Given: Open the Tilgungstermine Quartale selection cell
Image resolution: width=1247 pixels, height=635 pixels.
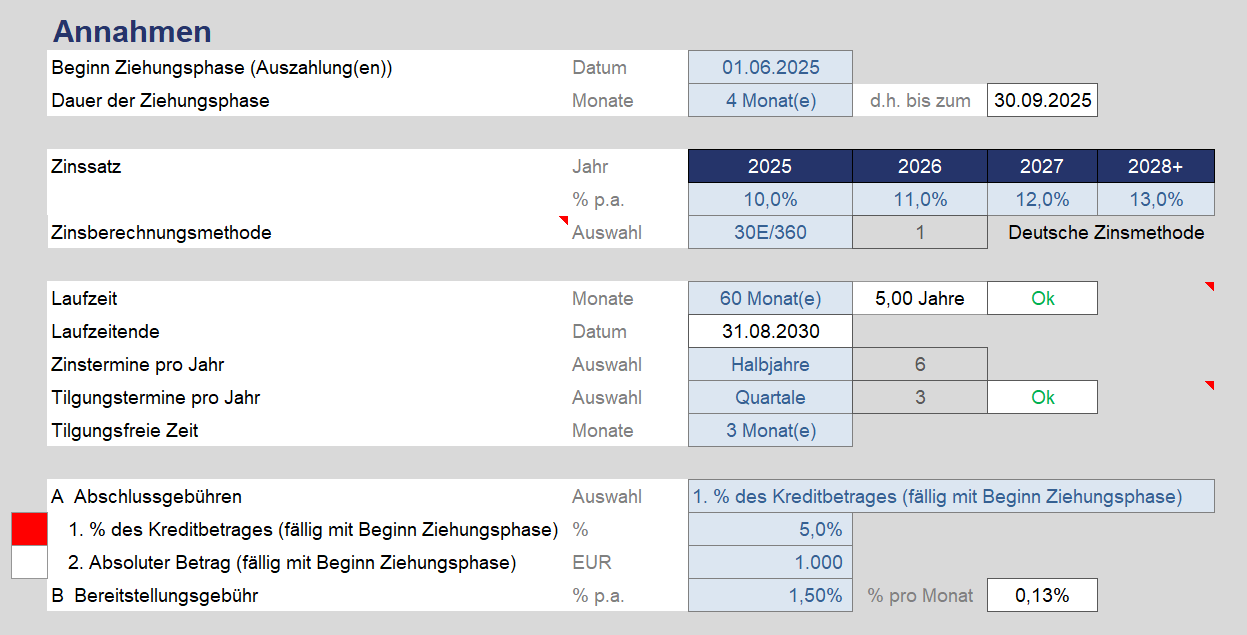Looking at the screenshot, I should click(x=770, y=398).
